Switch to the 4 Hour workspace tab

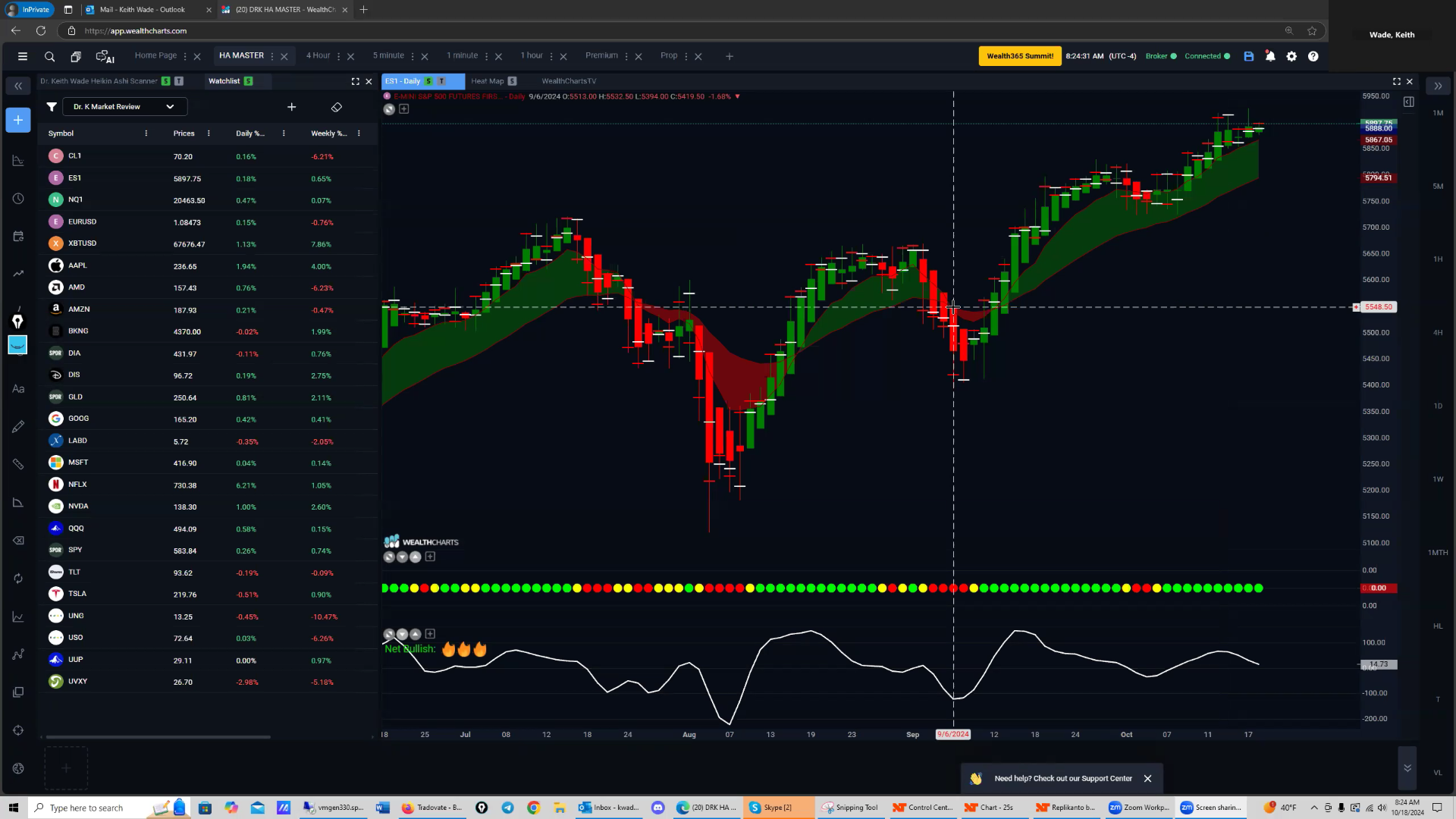318,55
